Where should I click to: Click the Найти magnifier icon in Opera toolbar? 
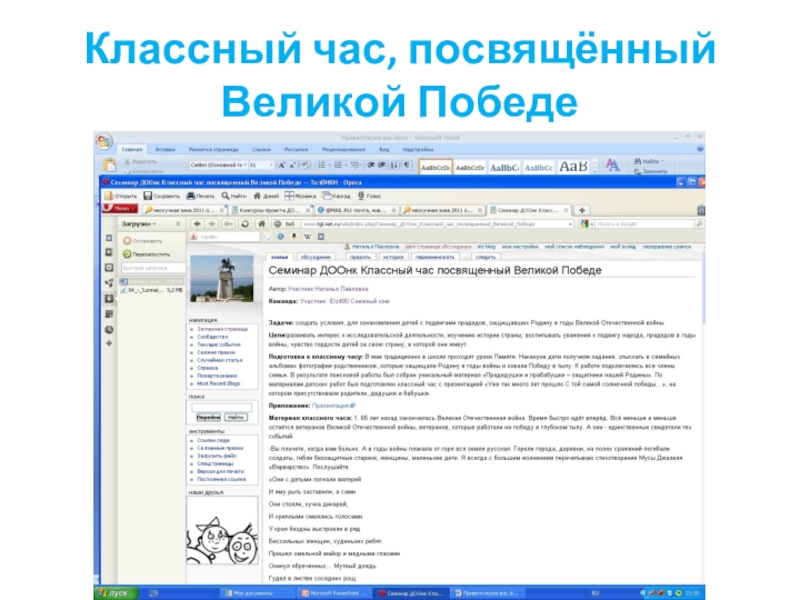(225, 196)
